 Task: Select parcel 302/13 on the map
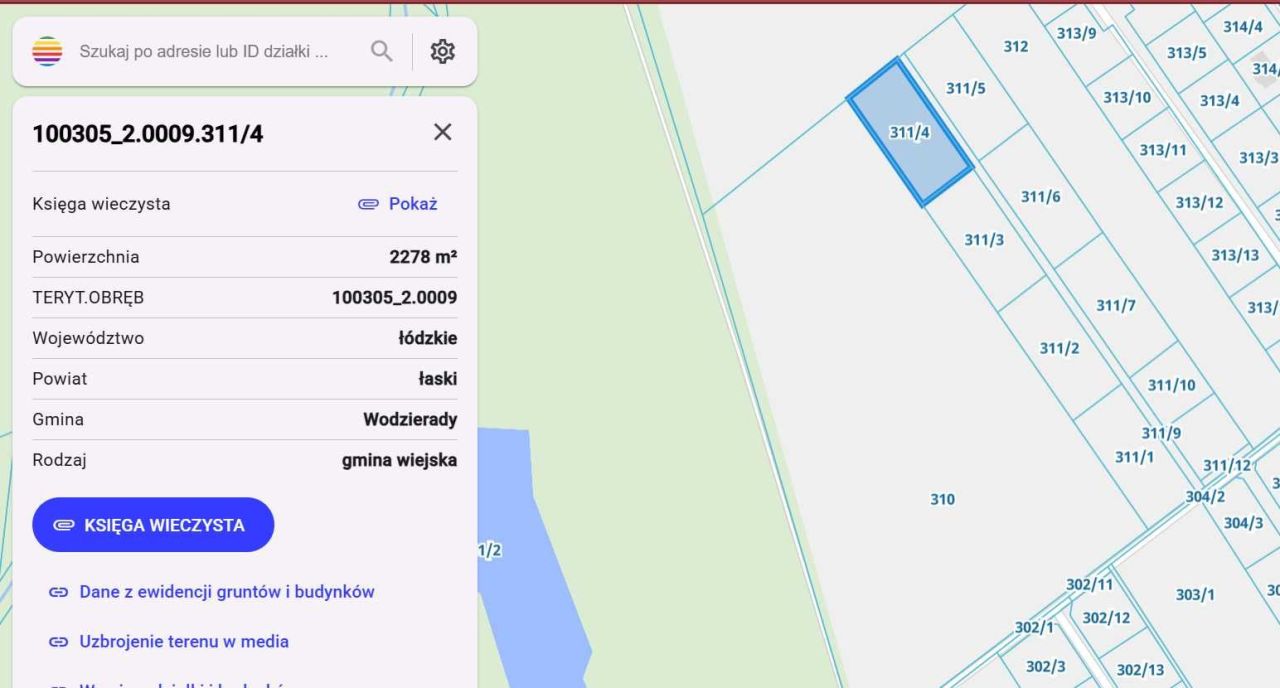coord(1140,670)
